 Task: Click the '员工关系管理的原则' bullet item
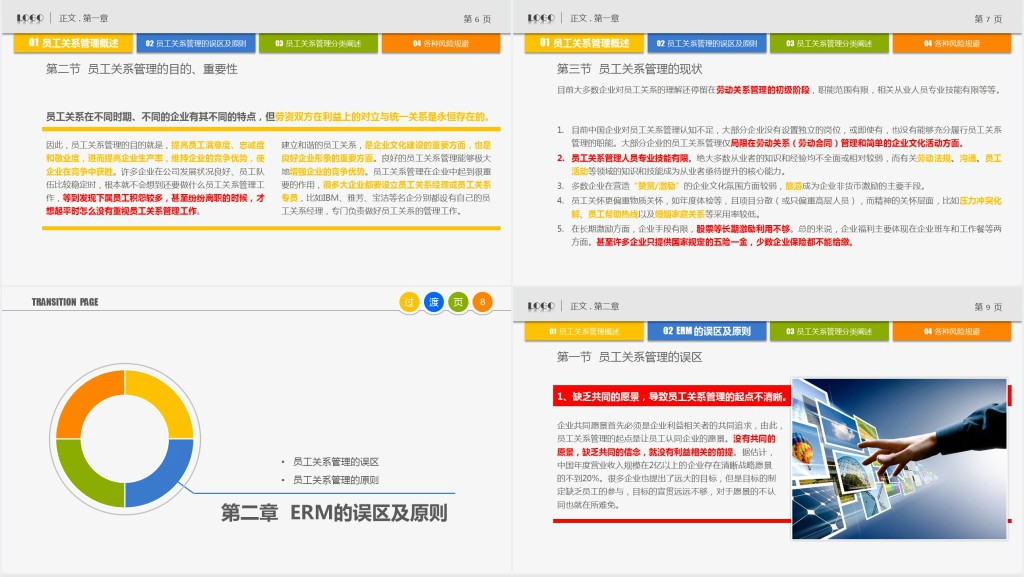coord(335,480)
